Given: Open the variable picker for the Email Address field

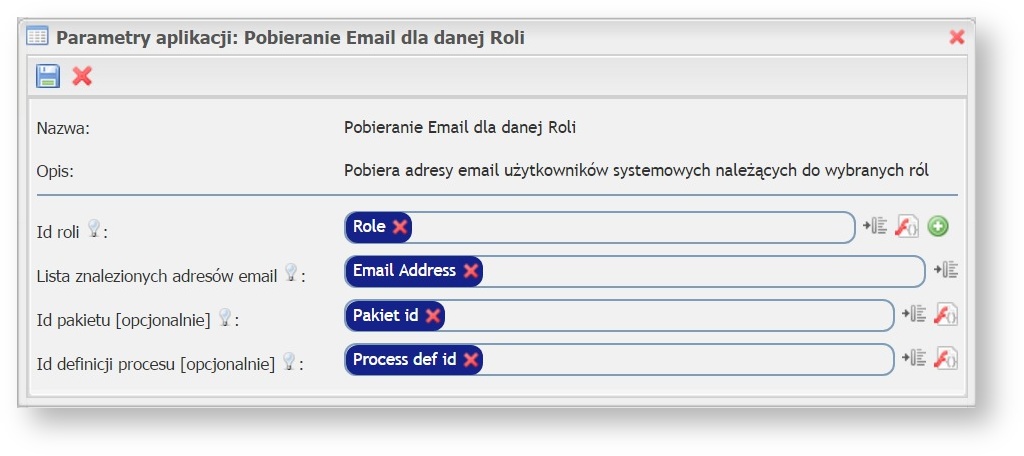Looking at the screenshot, I should 946,270.
